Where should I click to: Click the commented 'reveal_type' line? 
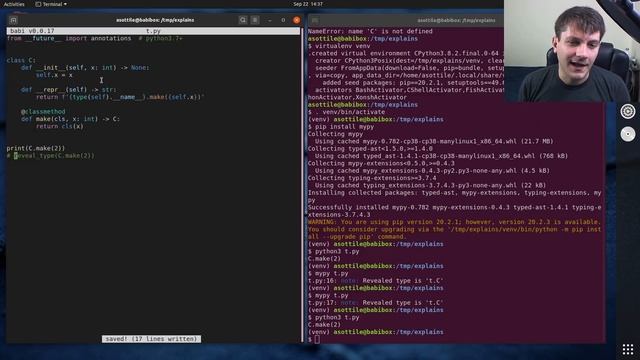pos(51,156)
